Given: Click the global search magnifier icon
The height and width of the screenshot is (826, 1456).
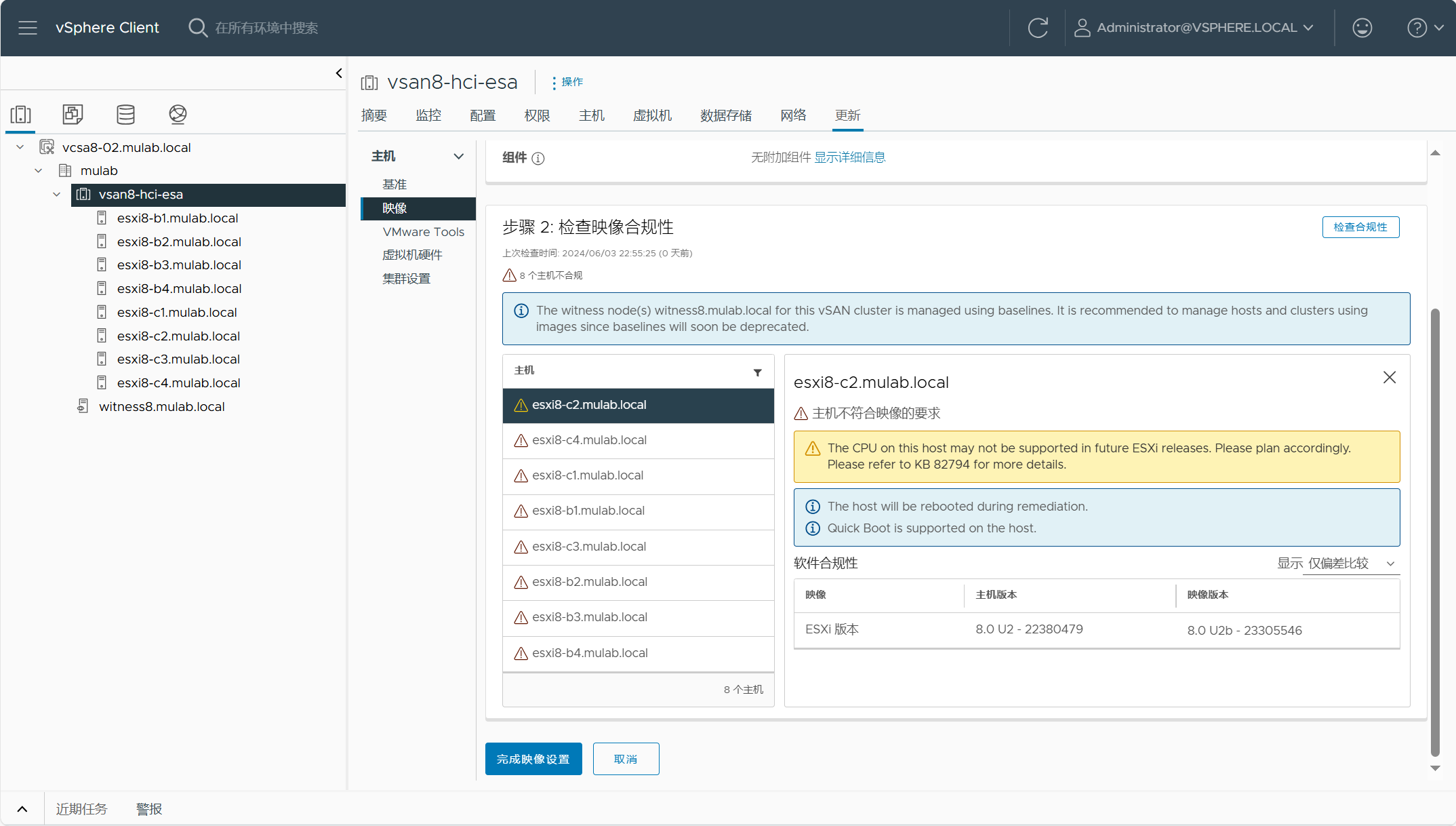Looking at the screenshot, I should [197, 28].
